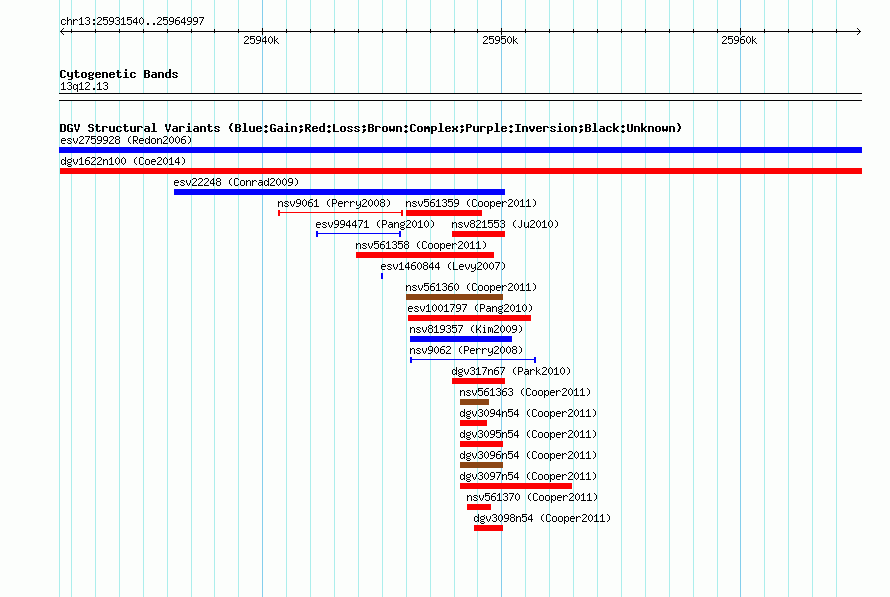This screenshot has width=890, height=597.
Task: Select the red dgv3095n54 variant bar
Action: [x=481, y=444]
